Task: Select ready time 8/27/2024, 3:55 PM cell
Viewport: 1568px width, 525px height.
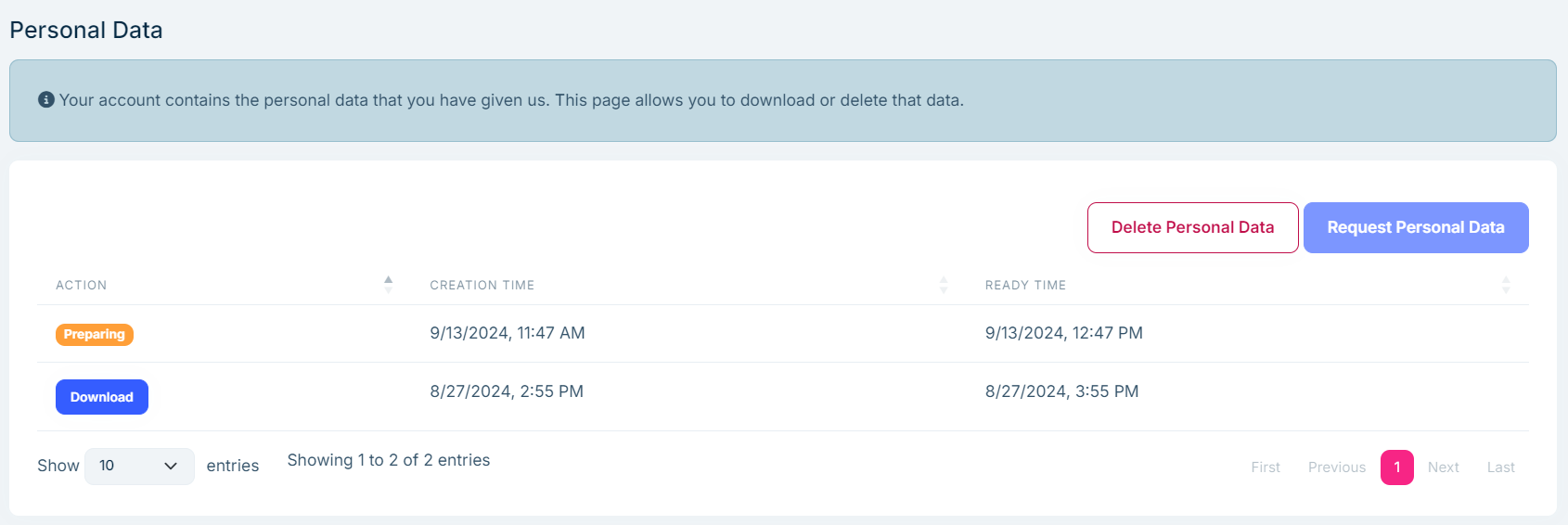Action: tap(1061, 391)
